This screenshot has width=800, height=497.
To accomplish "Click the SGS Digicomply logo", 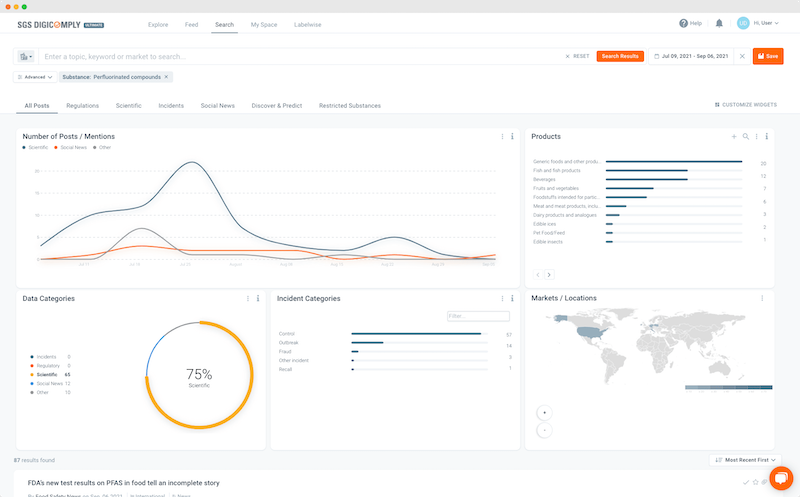I will pos(60,24).
